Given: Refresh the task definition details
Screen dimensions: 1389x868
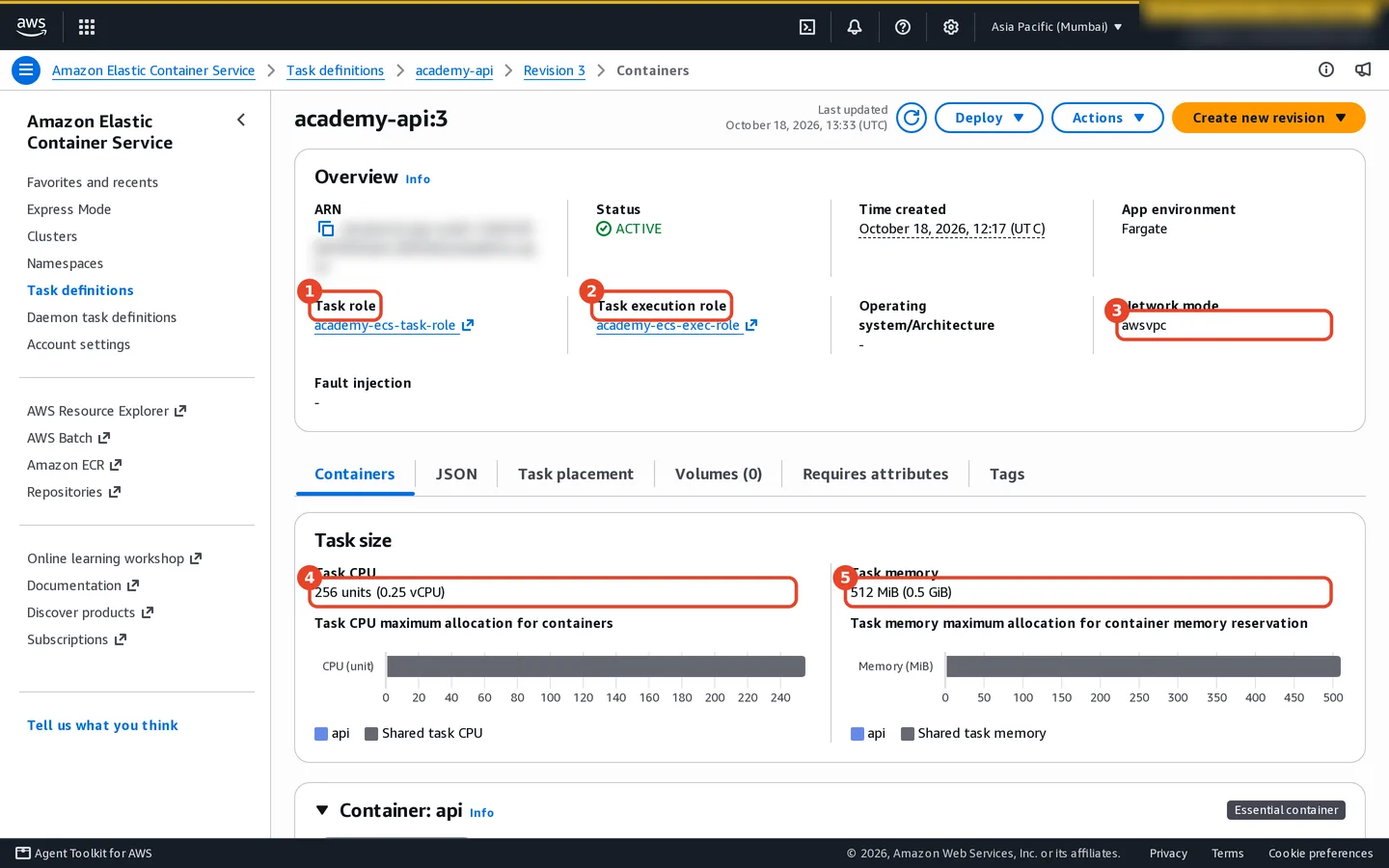Looking at the screenshot, I should pyautogui.click(x=912, y=118).
